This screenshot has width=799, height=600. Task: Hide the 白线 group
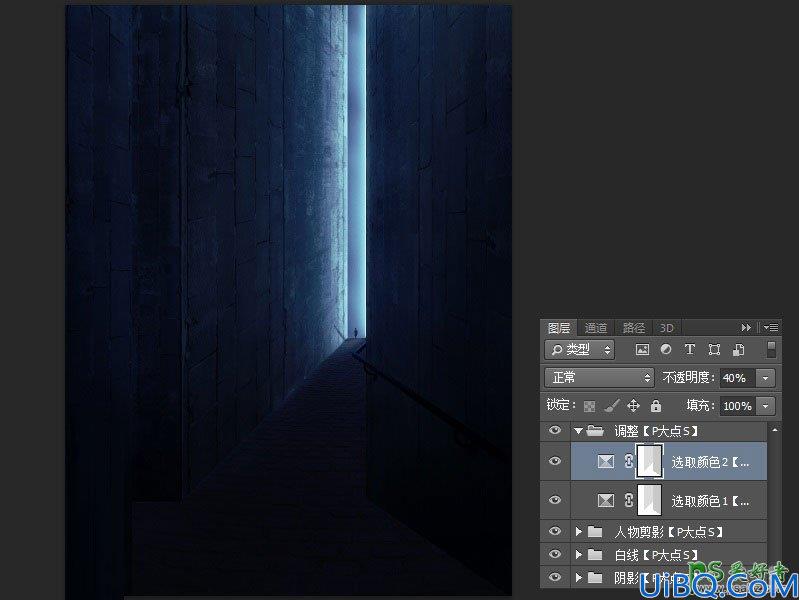(x=554, y=554)
